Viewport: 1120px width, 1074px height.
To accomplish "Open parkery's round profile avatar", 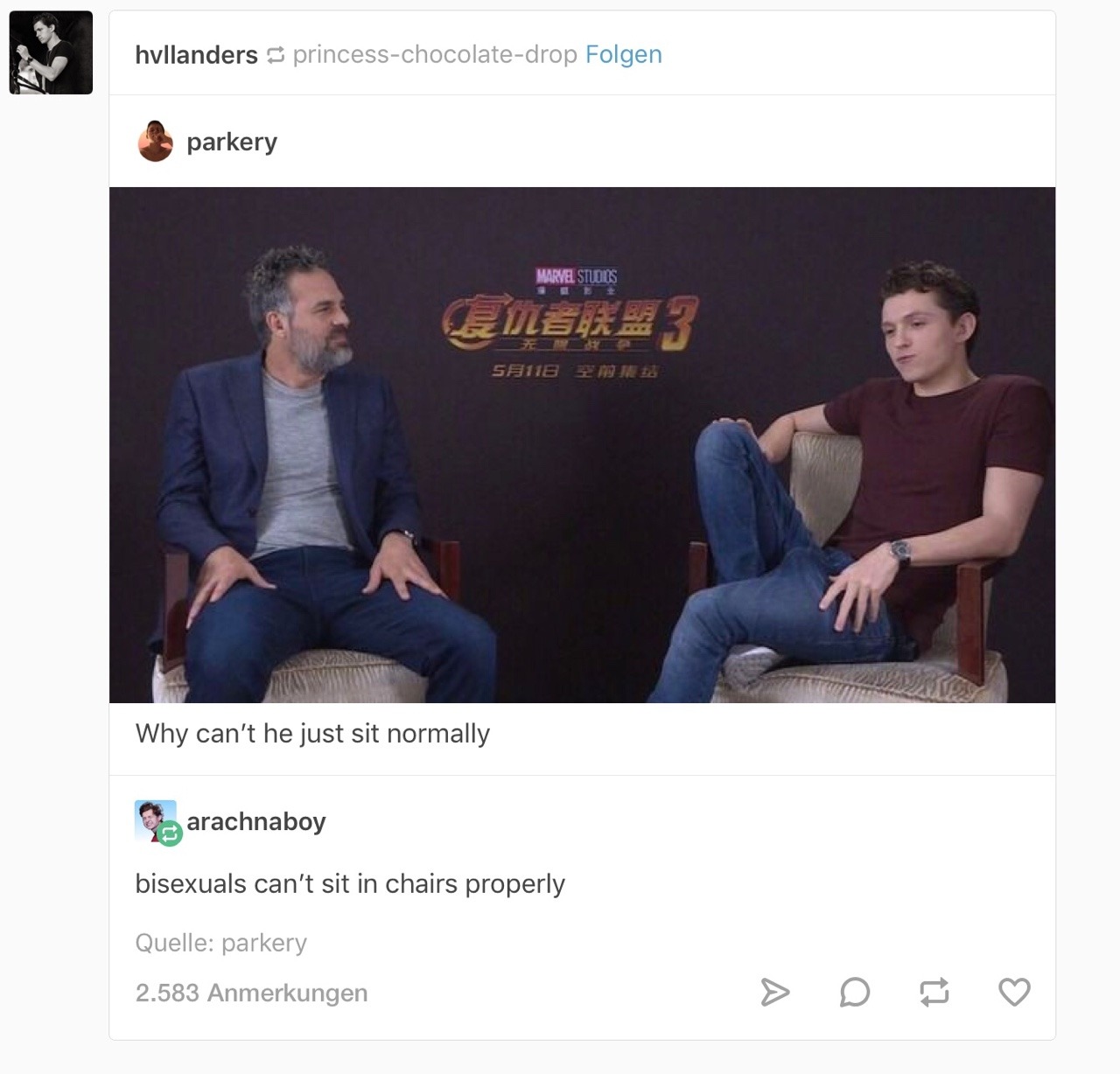I will pyautogui.click(x=156, y=141).
